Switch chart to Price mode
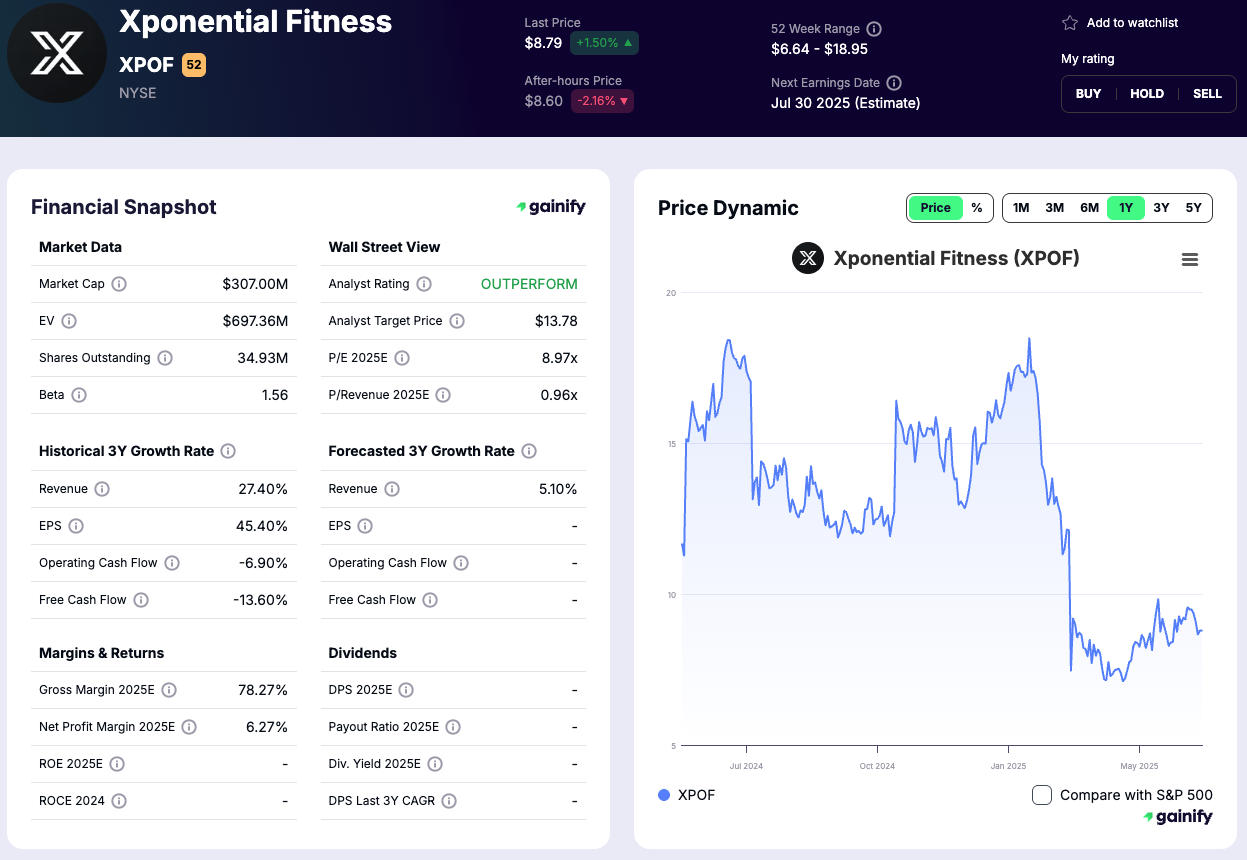This screenshot has height=860, width=1247. pyautogui.click(x=935, y=208)
